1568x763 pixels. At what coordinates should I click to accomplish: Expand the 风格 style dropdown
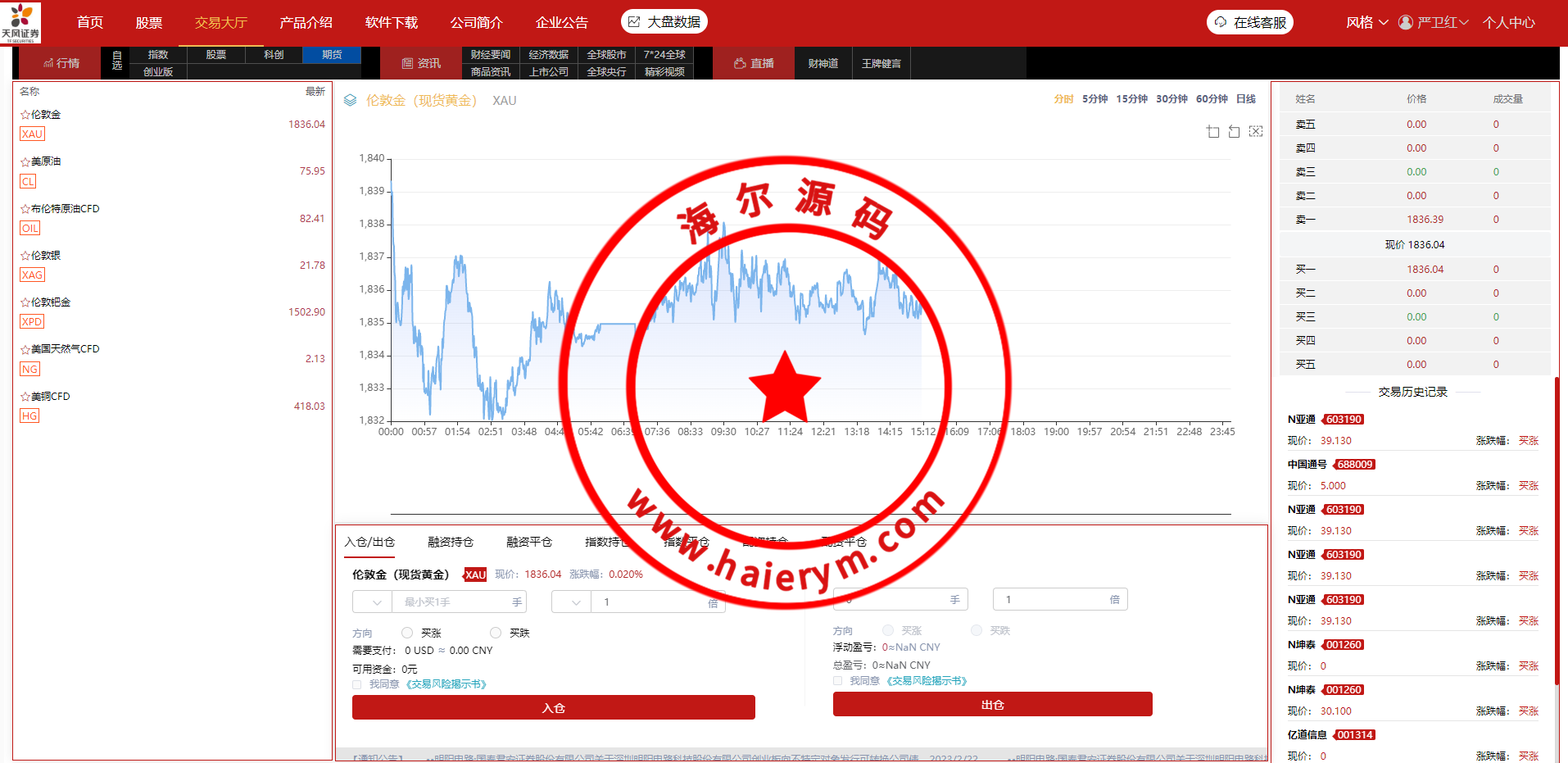coord(1366,22)
